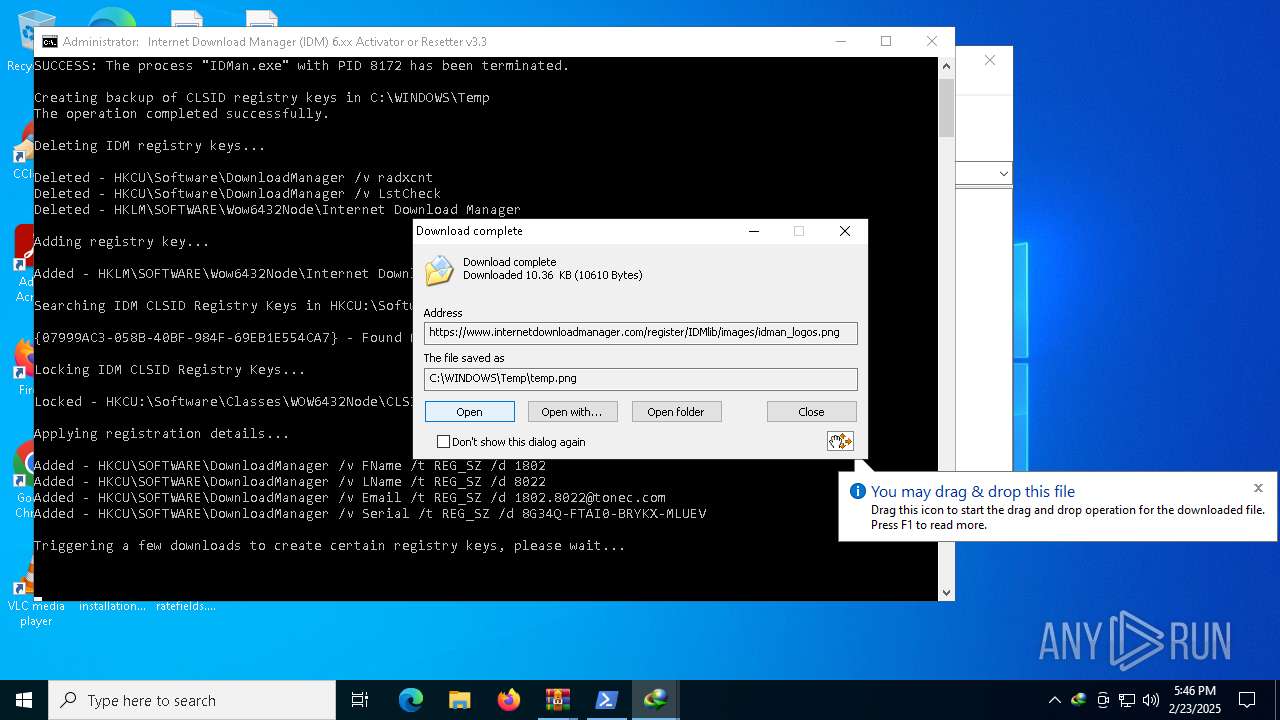Open the clock showing 5:46 PM
Image resolution: width=1280 pixels, height=720 pixels.
tap(1196, 700)
